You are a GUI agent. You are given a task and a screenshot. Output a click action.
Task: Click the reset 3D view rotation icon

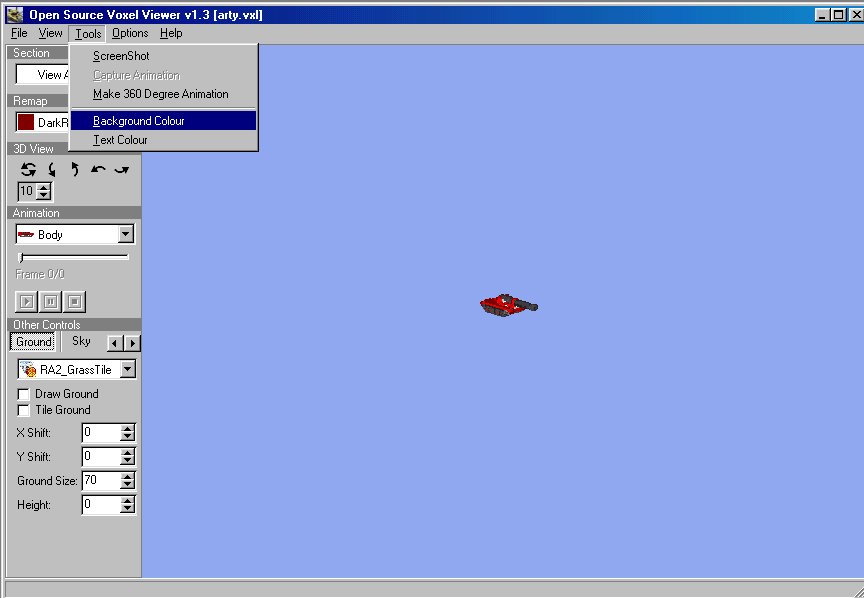coord(28,169)
